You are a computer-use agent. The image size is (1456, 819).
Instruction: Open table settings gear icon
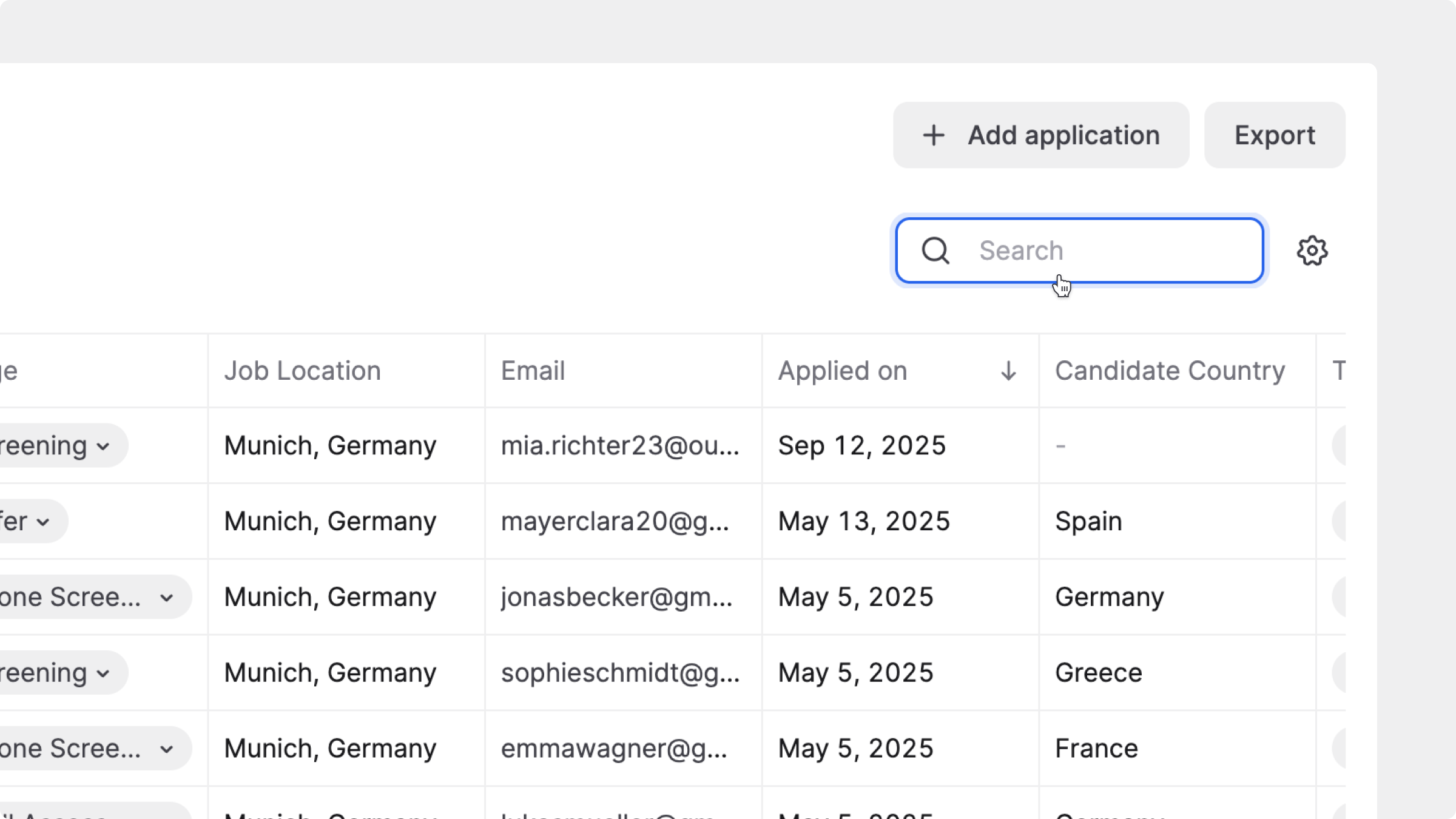tap(1312, 251)
